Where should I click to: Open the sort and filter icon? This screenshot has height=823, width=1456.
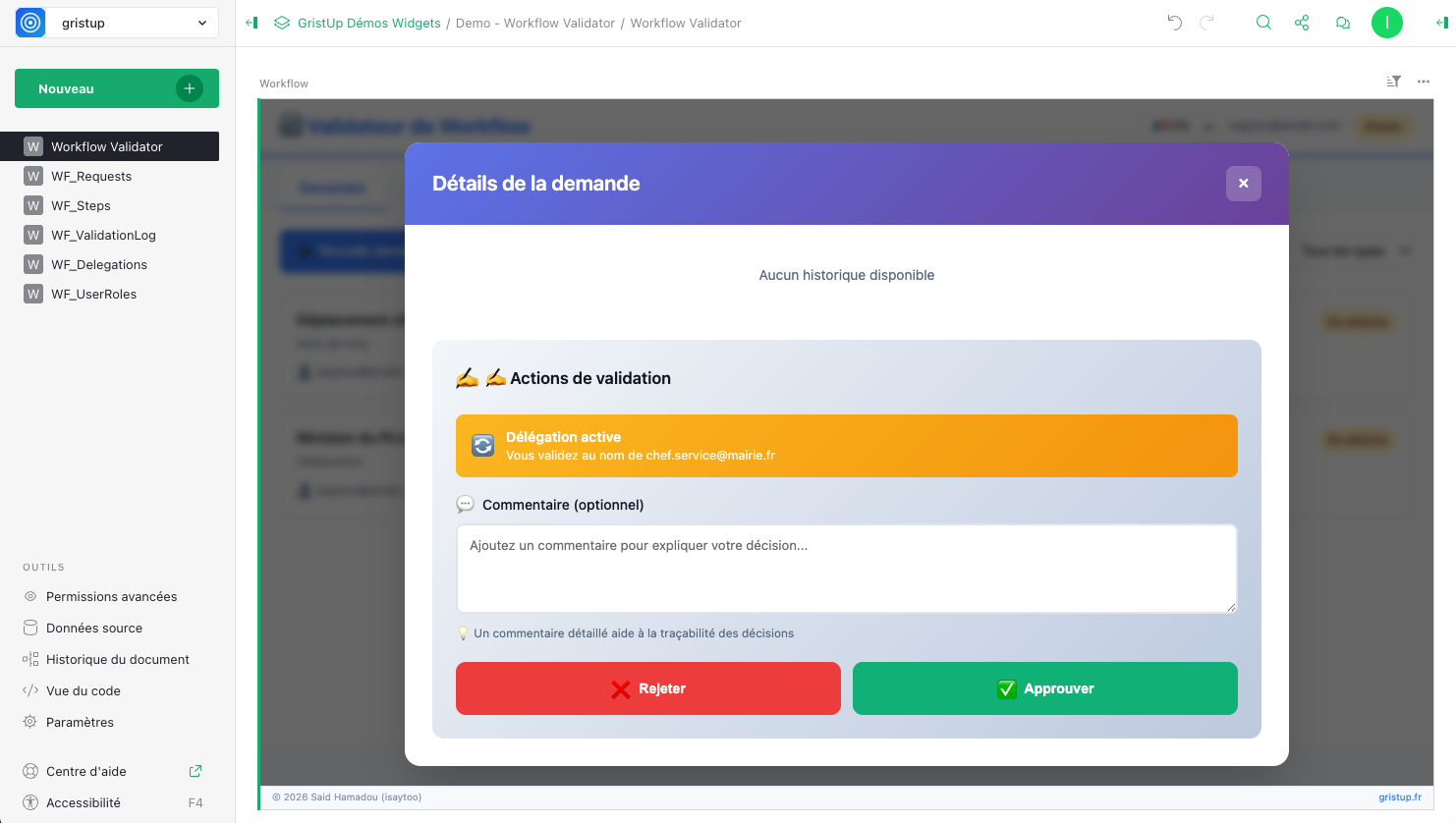click(x=1393, y=82)
